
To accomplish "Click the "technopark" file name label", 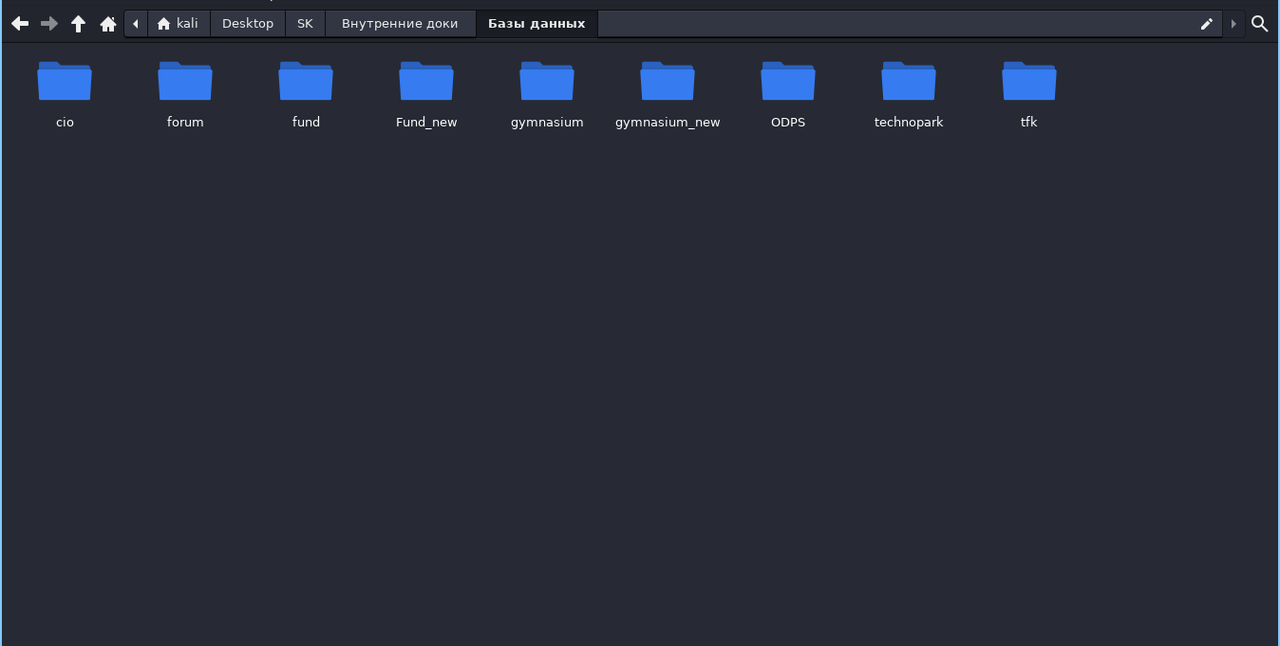I will pos(908,122).
